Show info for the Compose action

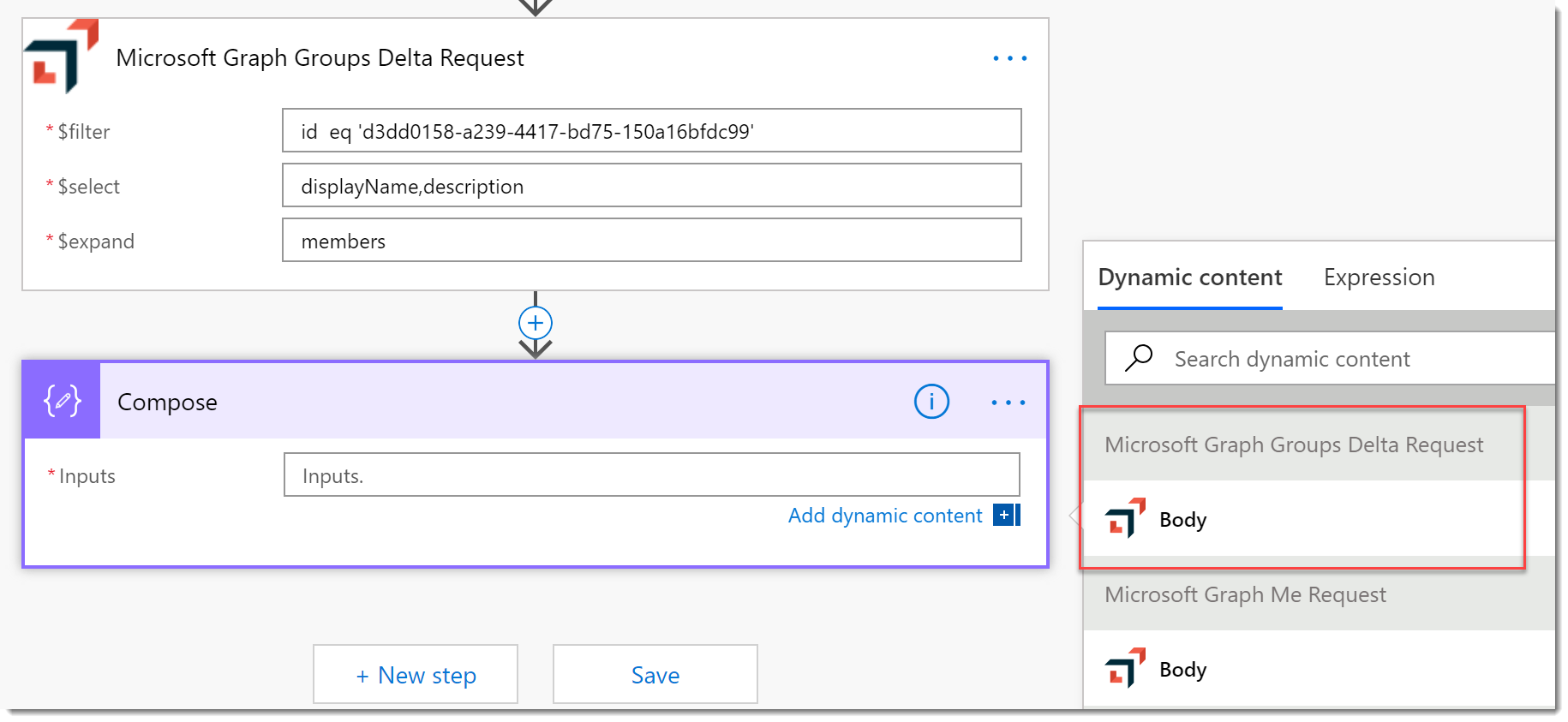[931, 402]
